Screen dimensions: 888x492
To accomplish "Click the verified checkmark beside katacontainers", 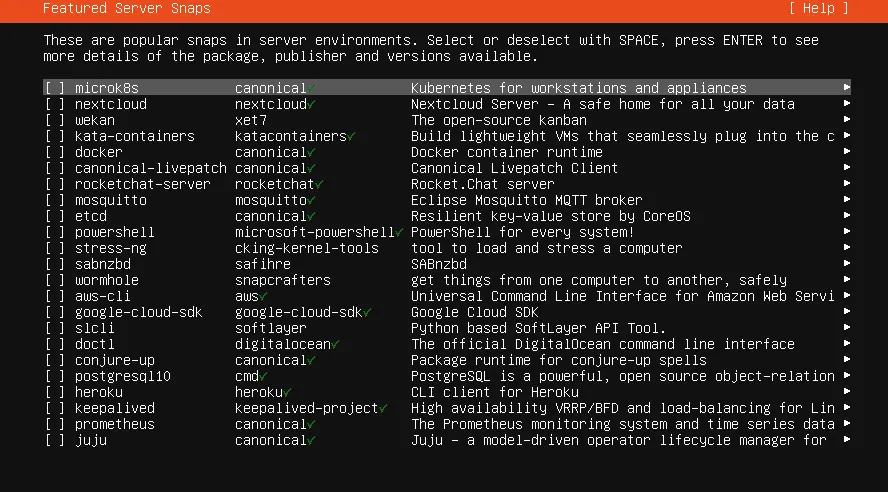I will click(352, 136).
